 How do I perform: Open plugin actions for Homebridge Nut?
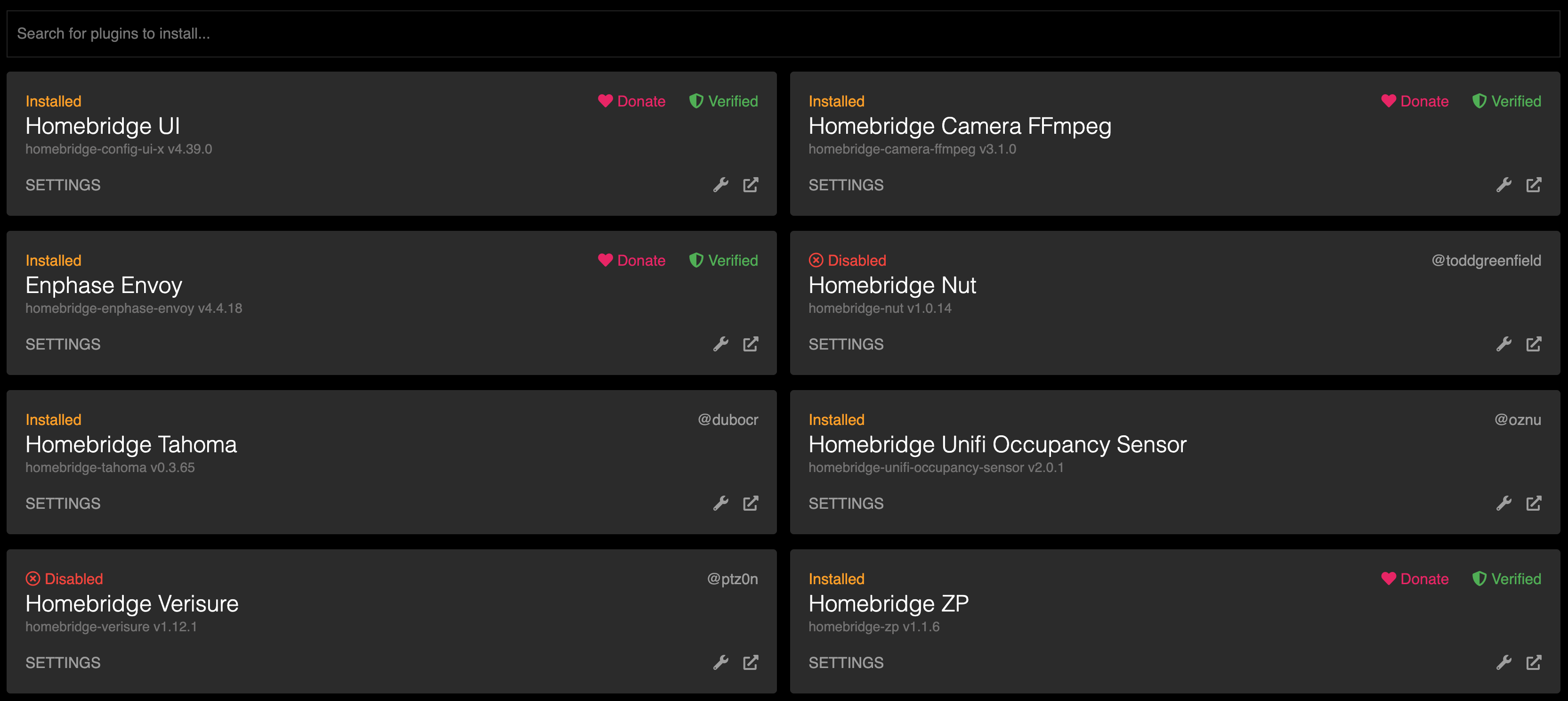click(1504, 344)
